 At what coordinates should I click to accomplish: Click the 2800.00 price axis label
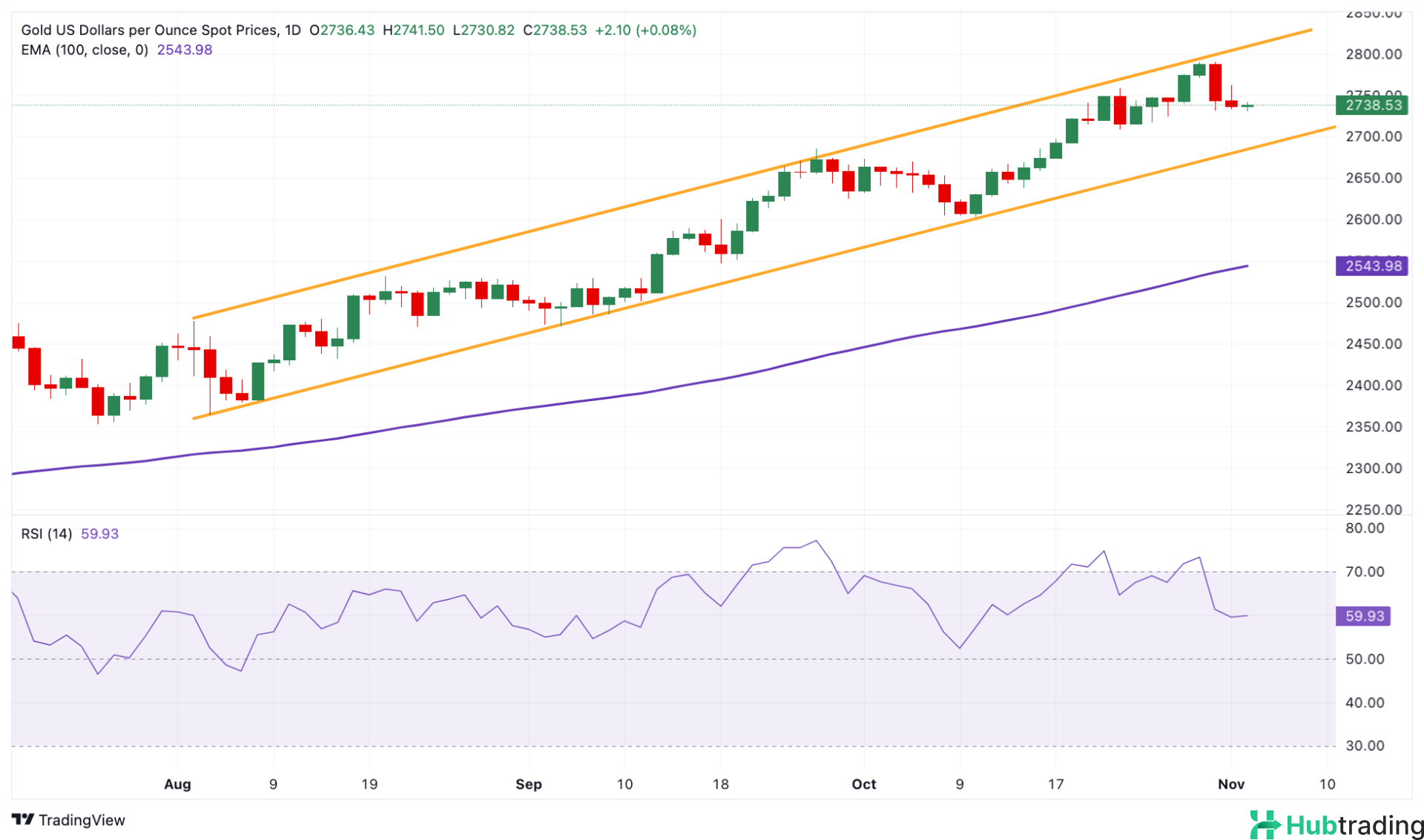point(1373,54)
